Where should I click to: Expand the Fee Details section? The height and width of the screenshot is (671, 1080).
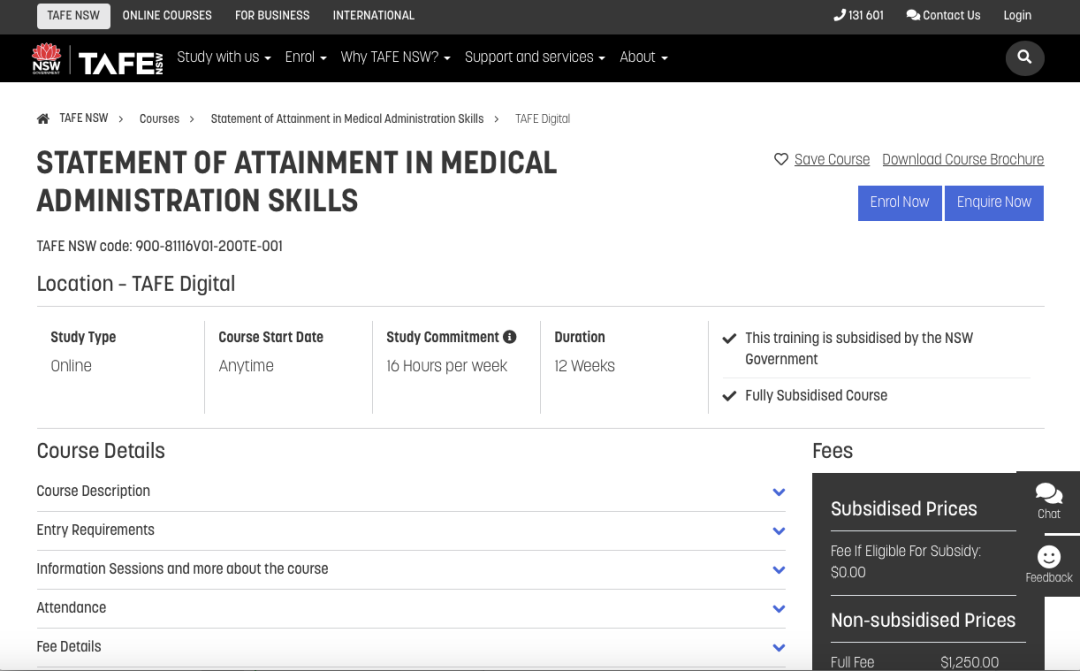point(411,647)
